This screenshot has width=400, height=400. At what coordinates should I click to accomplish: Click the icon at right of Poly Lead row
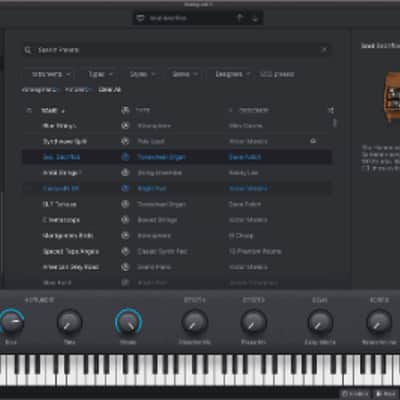click(x=313, y=141)
